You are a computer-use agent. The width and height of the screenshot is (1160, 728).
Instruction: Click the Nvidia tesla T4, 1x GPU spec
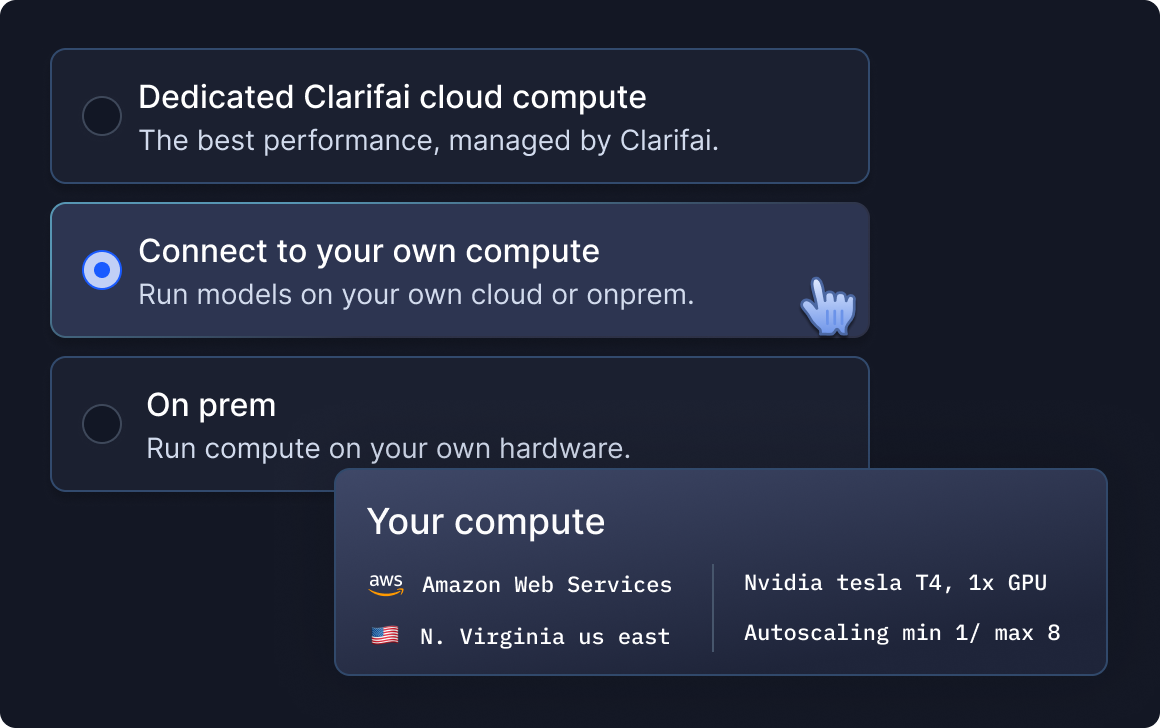pyautogui.click(x=896, y=582)
